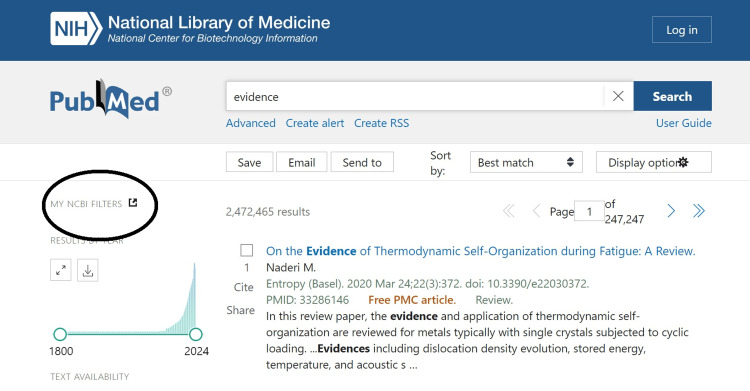
Task: Click Cite under the first result
Action: pos(243,287)
